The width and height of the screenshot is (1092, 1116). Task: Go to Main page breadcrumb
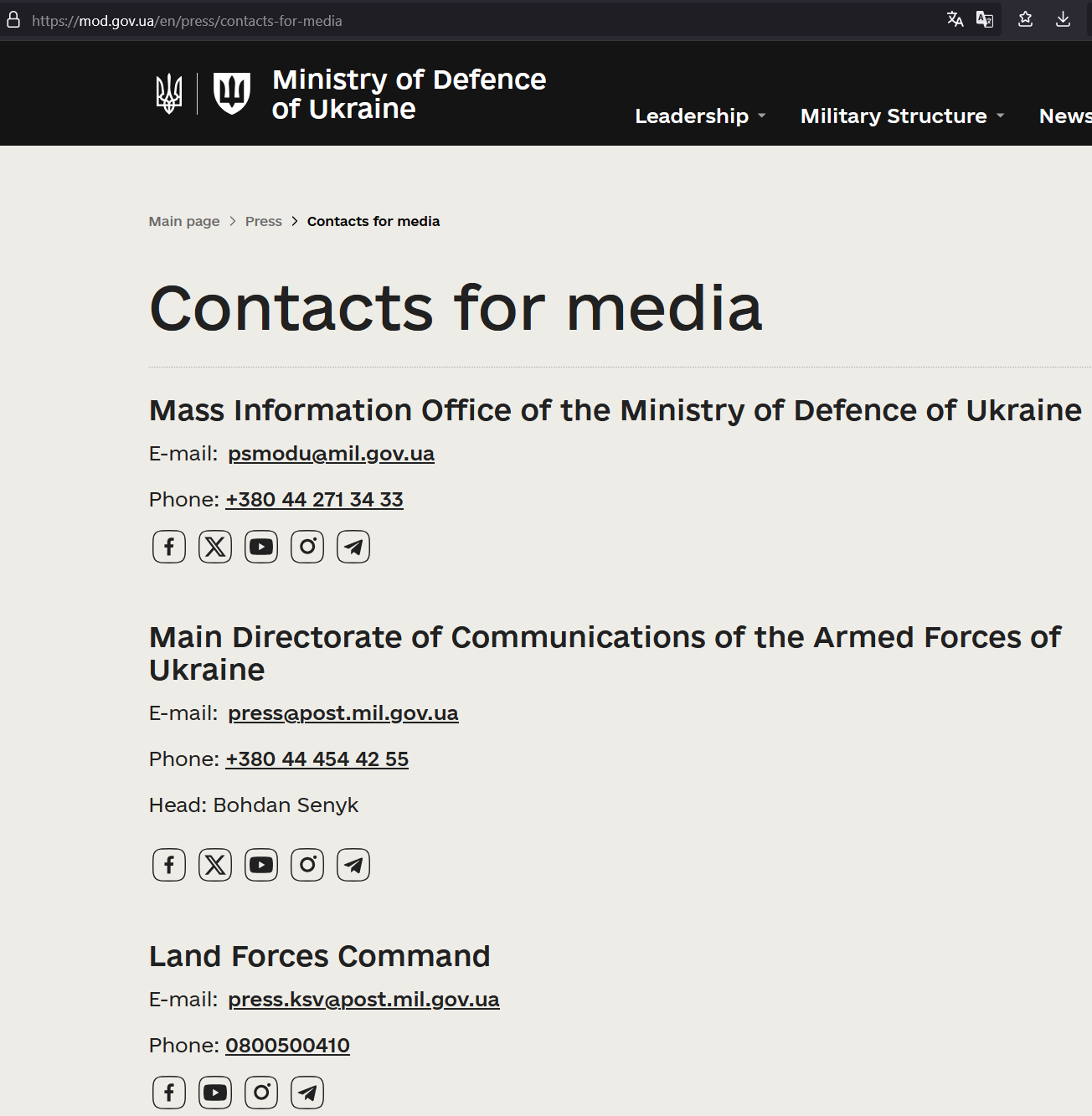184,221
